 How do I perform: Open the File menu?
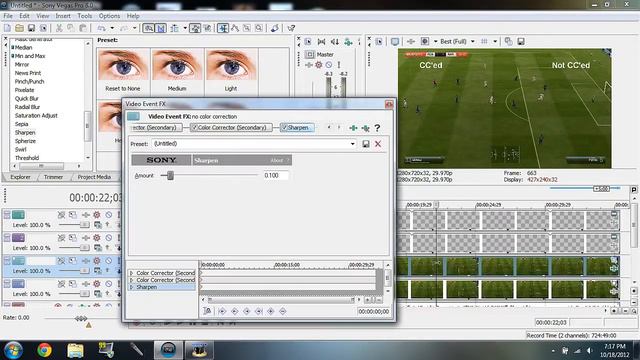[8, 16]
